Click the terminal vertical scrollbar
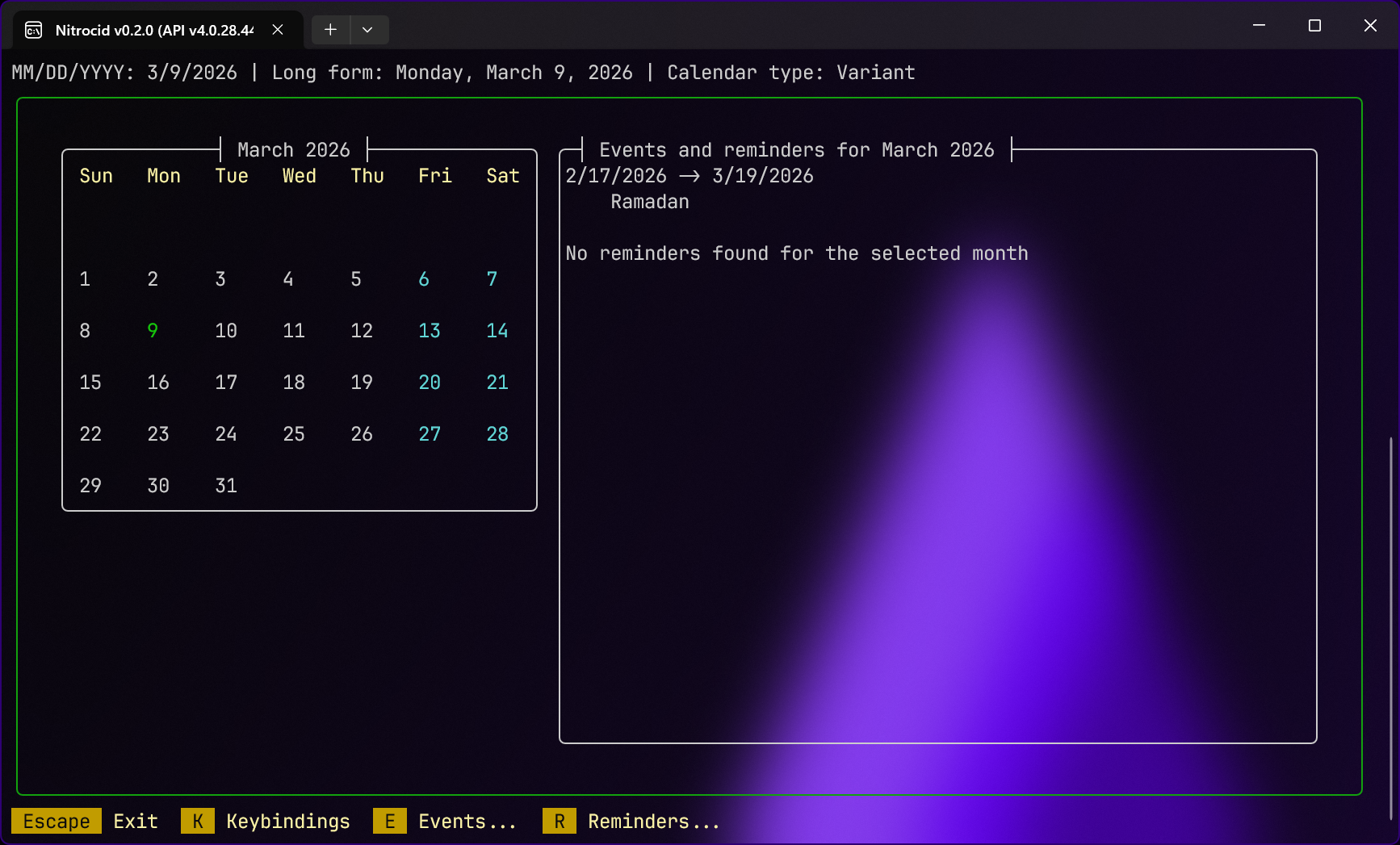This screenshot has width=1400, height=845. [x=1391, y=630]
